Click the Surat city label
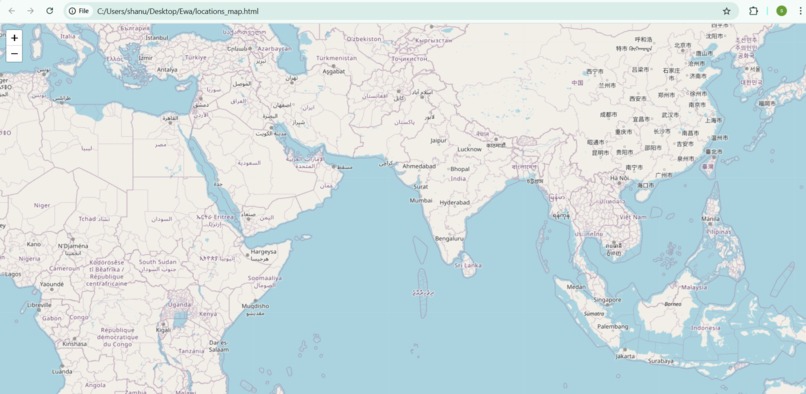806x394 pixels. (x=420, y=187)
